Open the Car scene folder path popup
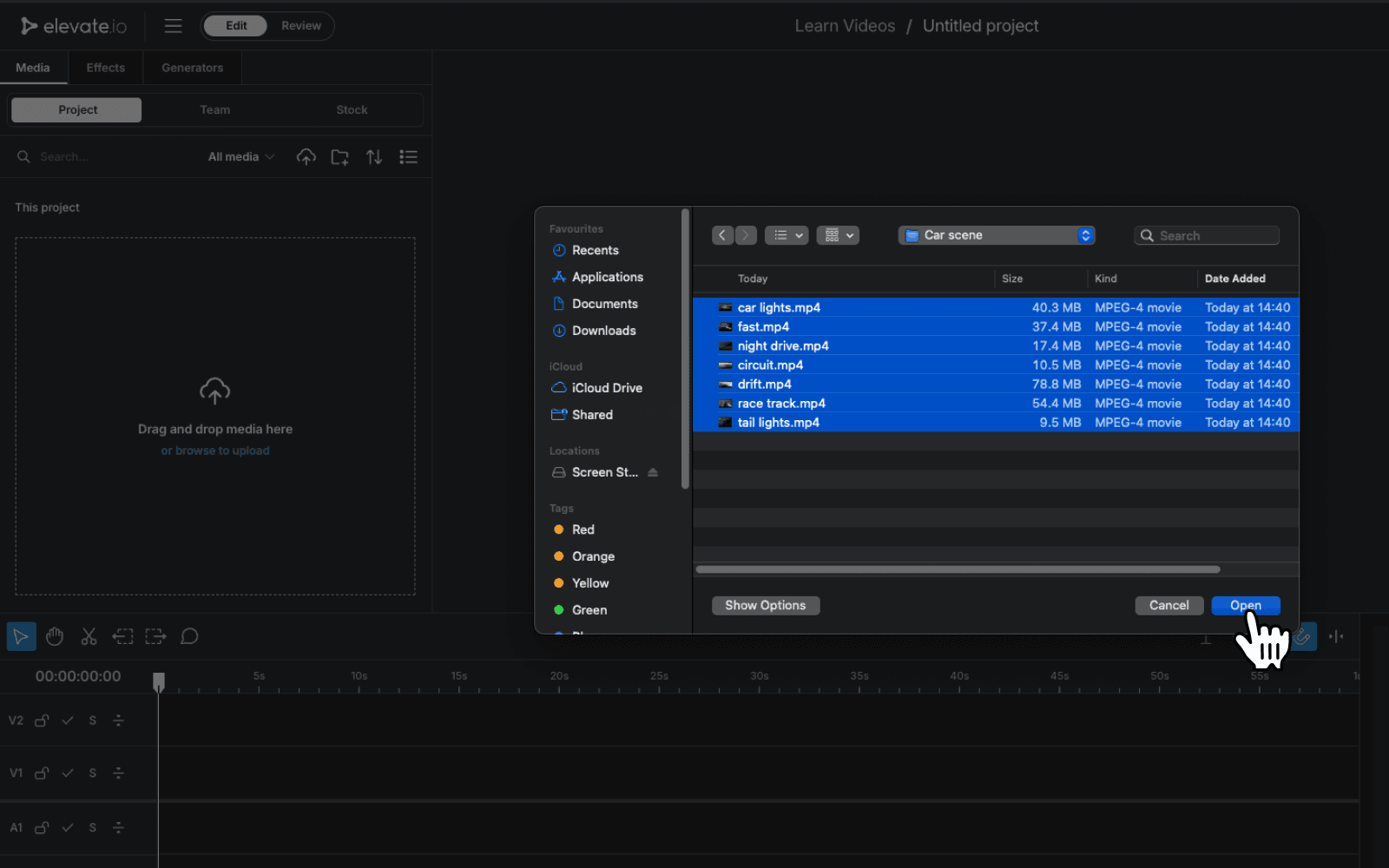The image size is (1389, 868). coord(997,235)
